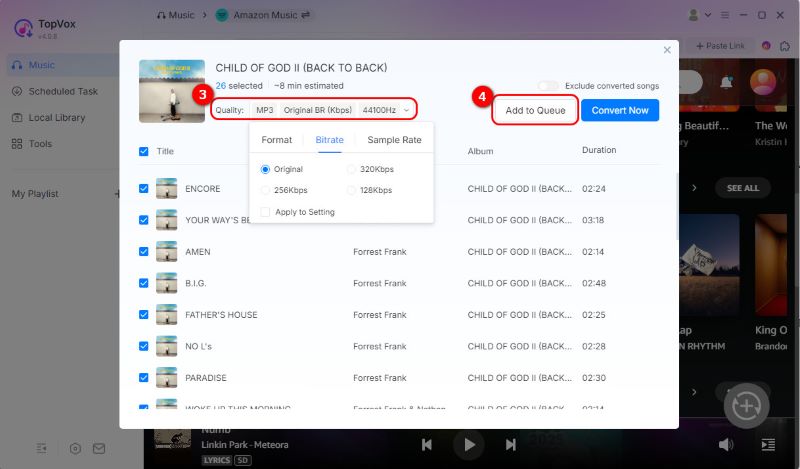Uncheck the NO L's song checkbox
This screenshot has height=469, width=800.
click(x=143, y=347)
